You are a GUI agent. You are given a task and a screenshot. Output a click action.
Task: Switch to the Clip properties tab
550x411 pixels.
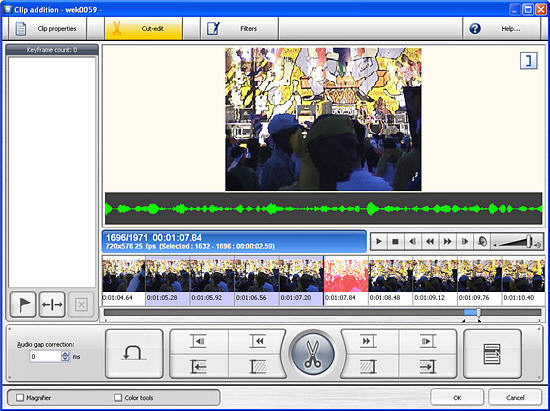(x=45, y=29)
